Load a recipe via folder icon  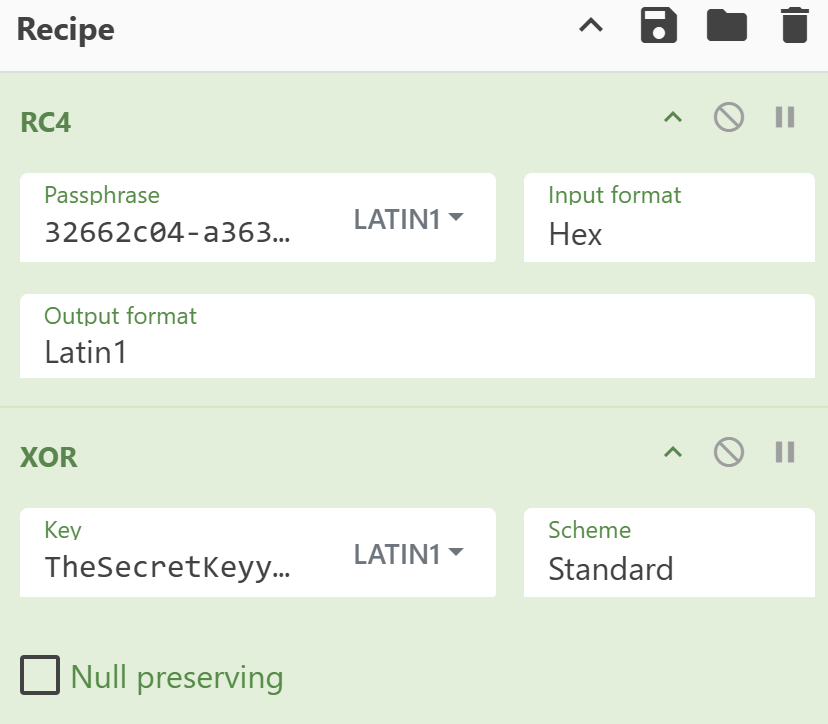[x=727, y=26]
